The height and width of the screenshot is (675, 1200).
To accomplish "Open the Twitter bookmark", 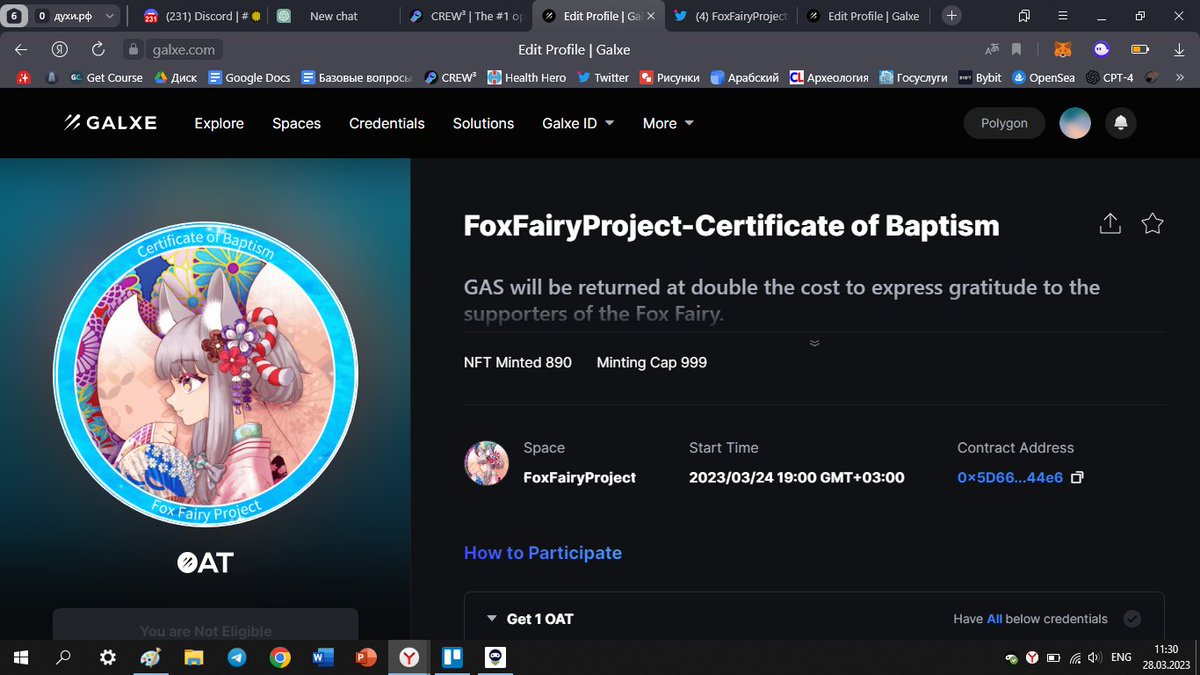I will click(603, 77).
